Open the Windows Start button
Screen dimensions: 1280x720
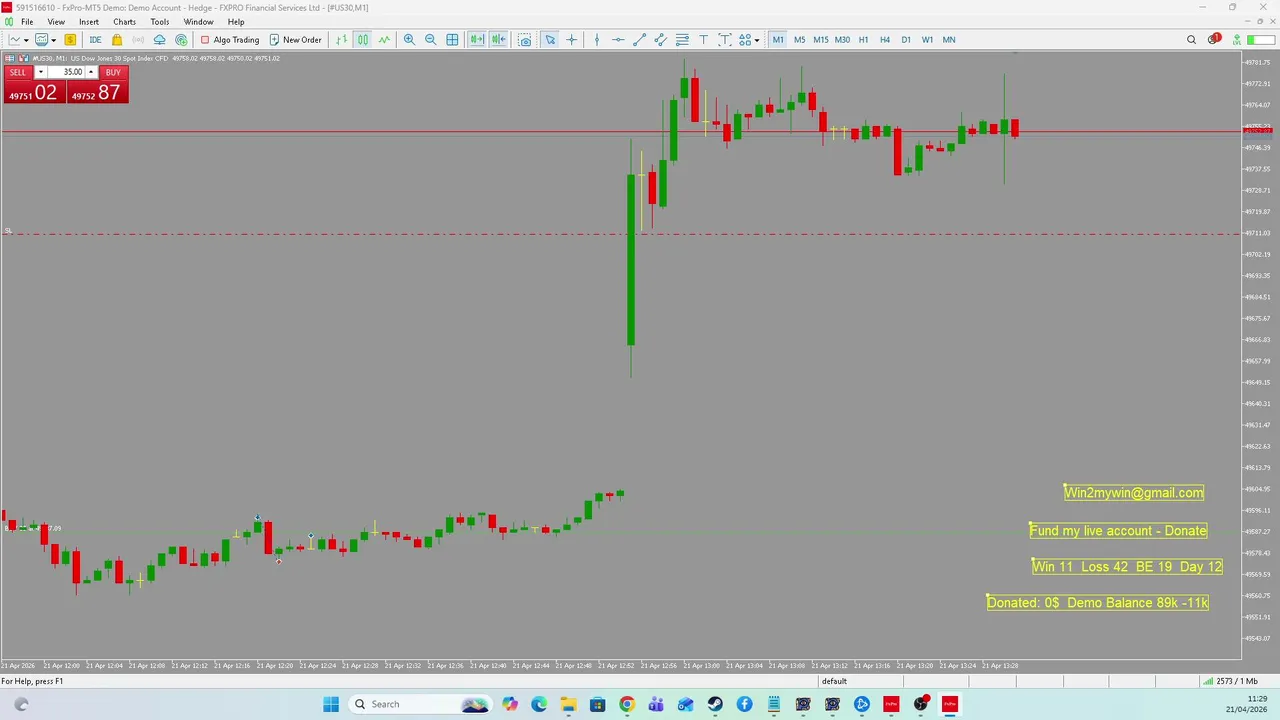(331, 704)
